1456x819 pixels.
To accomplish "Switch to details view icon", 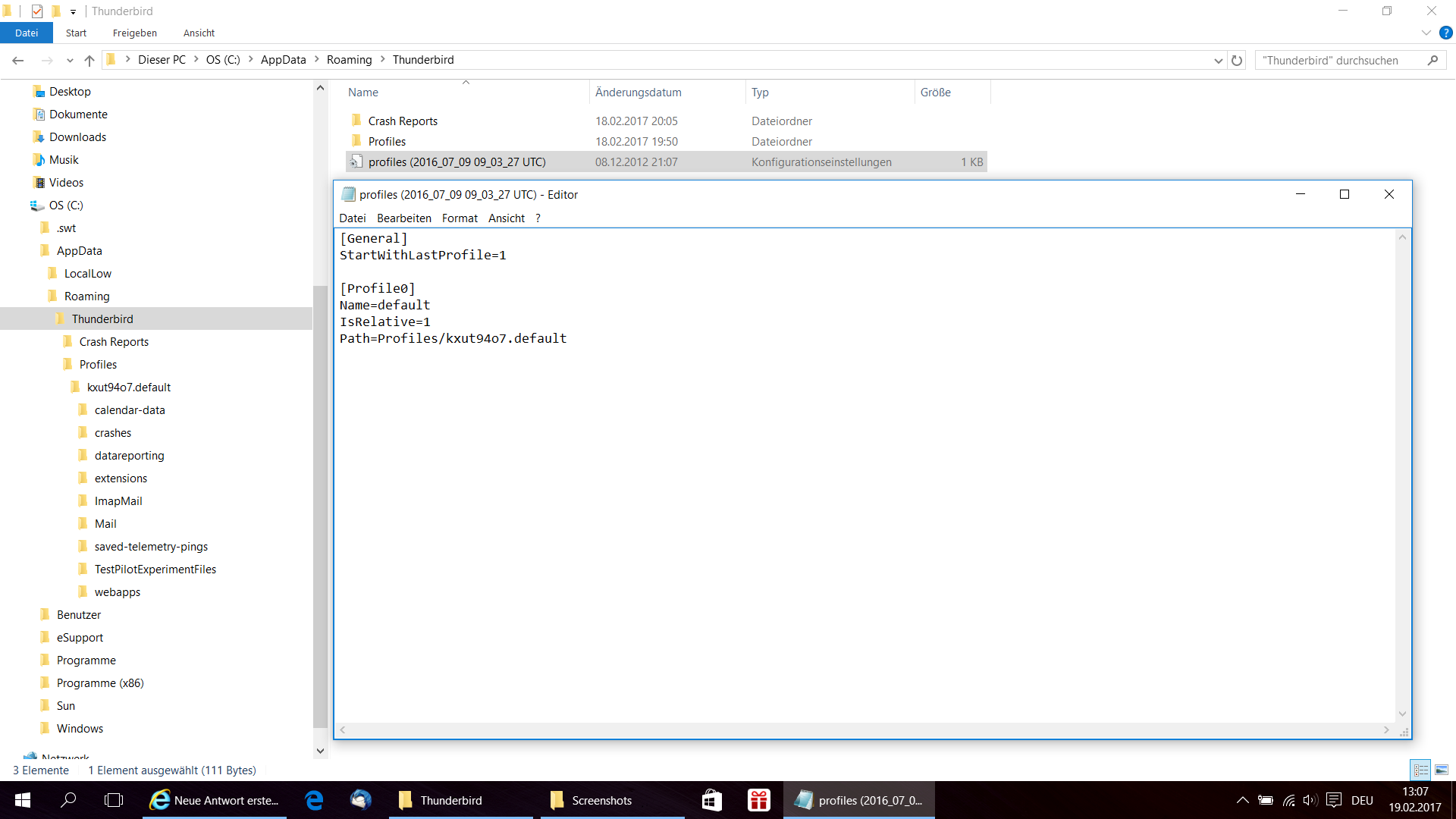I will point(1421,770).
